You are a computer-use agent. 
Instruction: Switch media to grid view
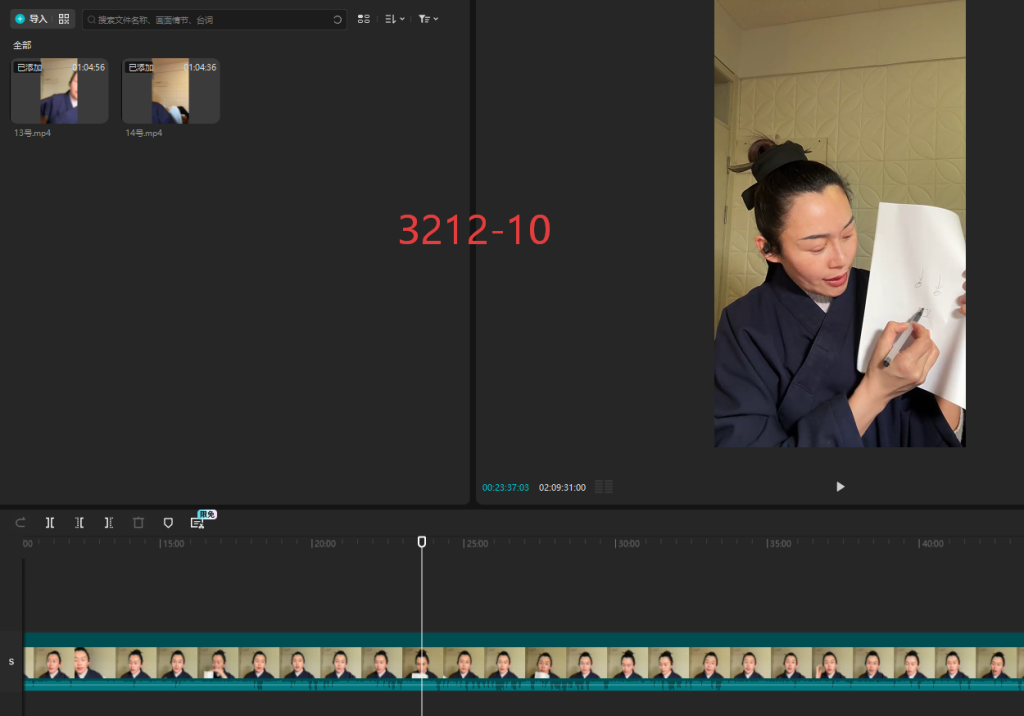click(x=364, y=19)
